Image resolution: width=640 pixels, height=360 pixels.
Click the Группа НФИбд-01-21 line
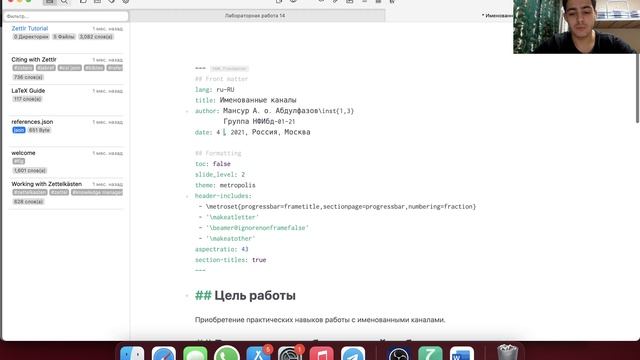[x=259, y=122]
